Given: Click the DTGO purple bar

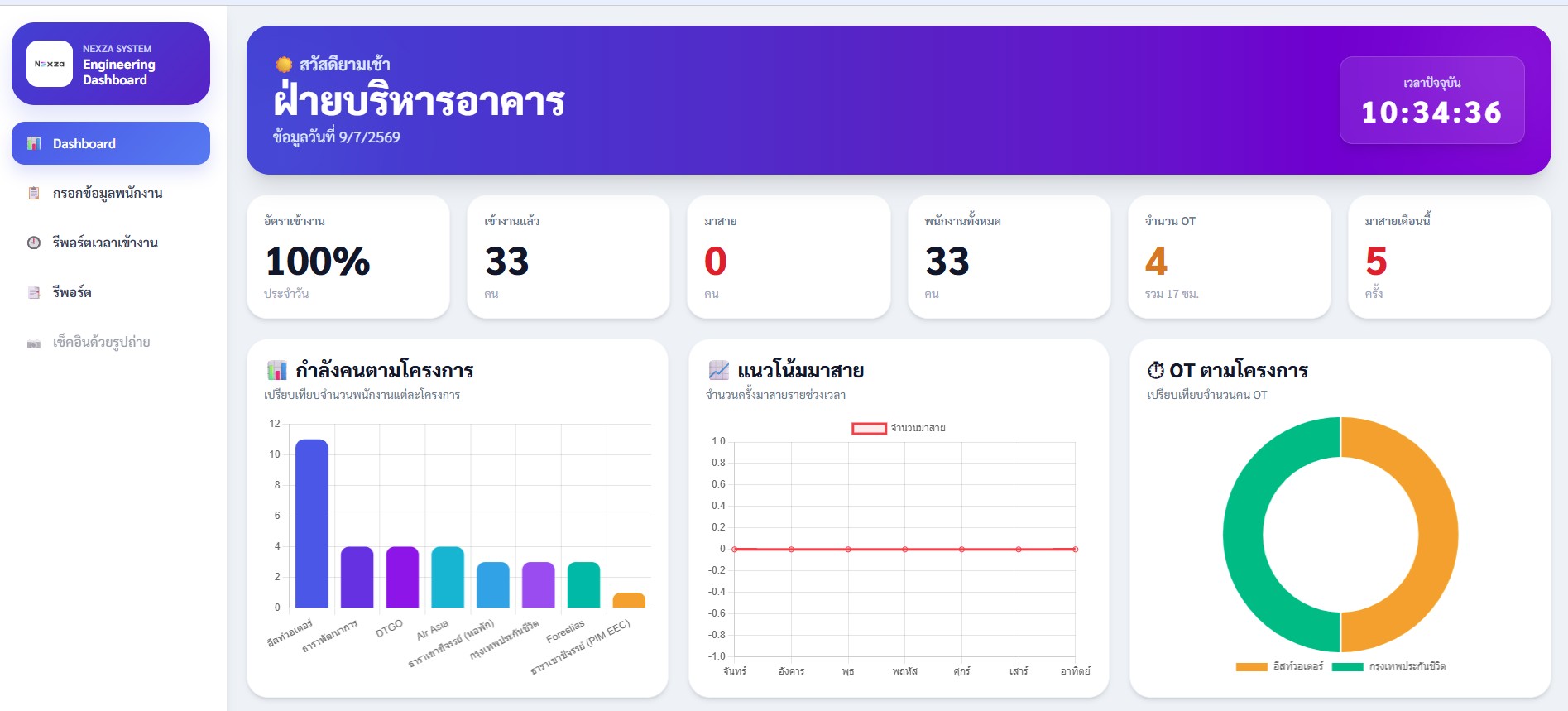Looking at the screenshot, I should tap(402, 577).
